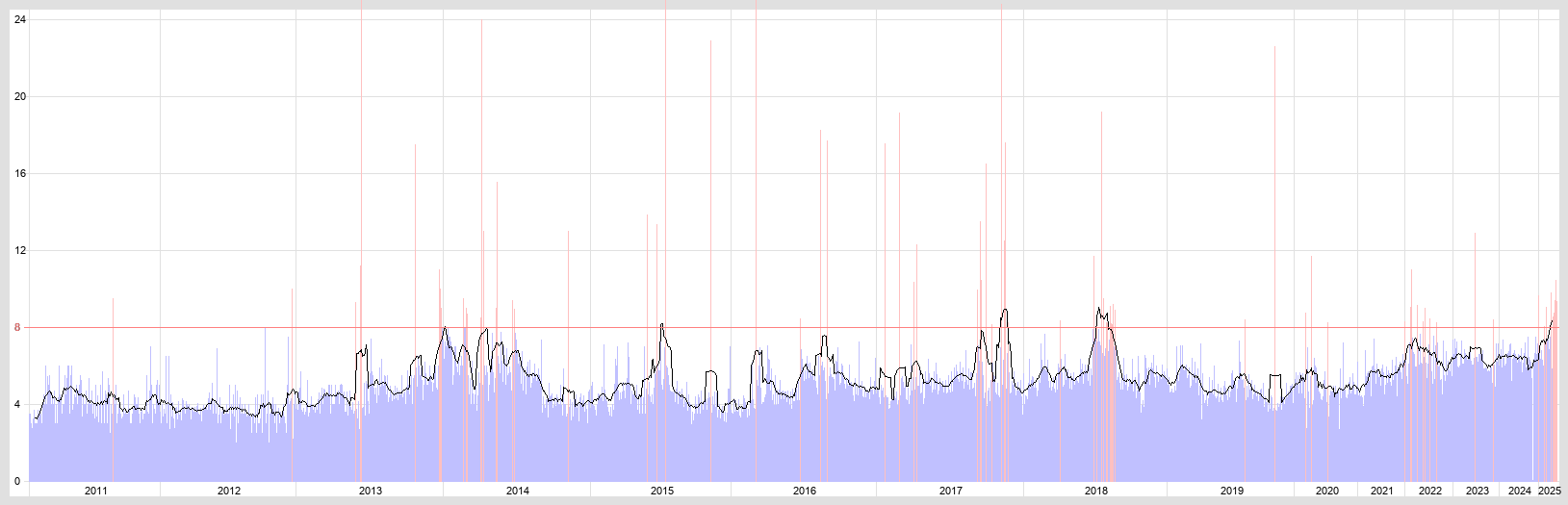Click the 2022 axis label

(x=1430, y=491)
